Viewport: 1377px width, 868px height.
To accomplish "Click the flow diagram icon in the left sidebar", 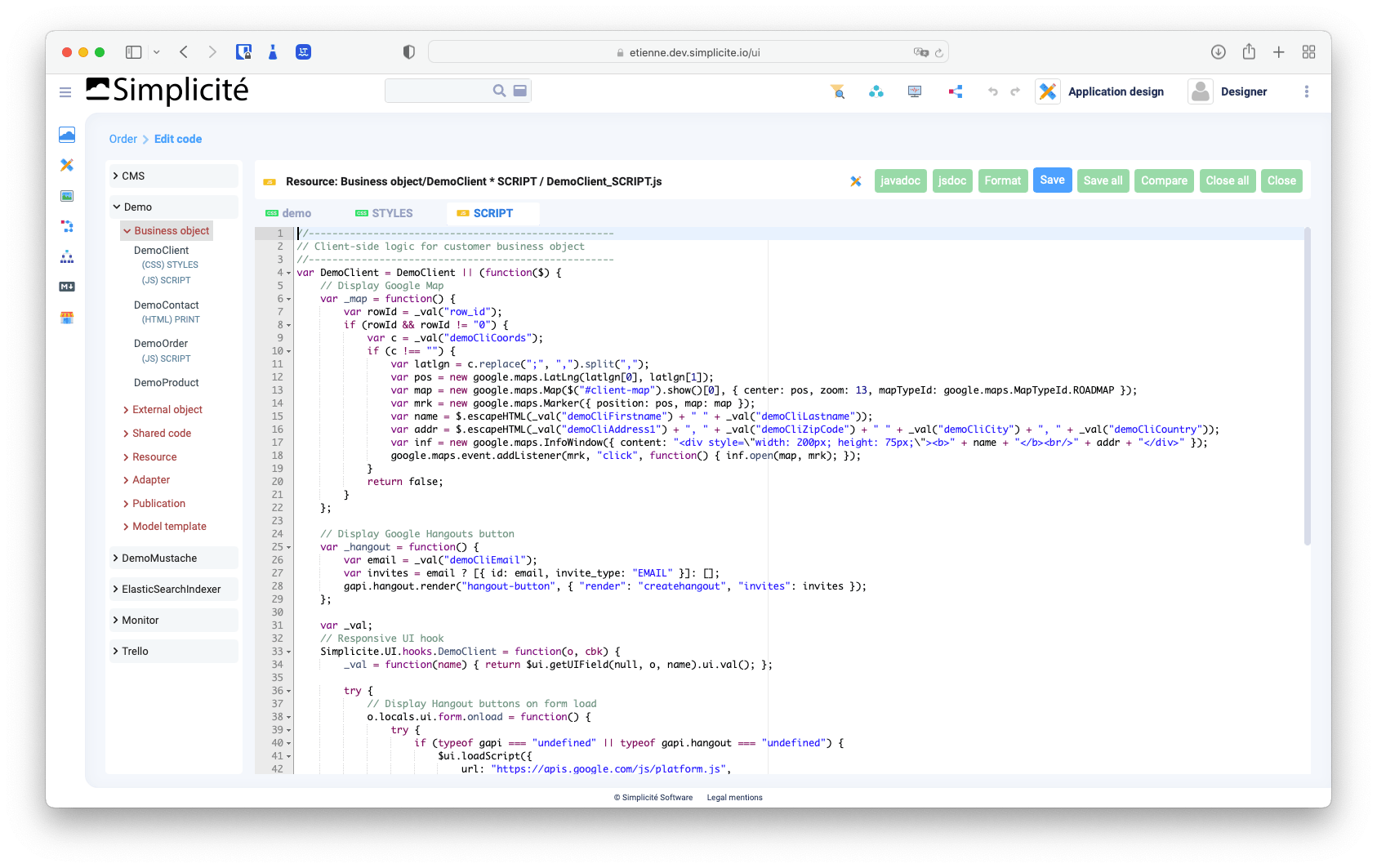I will [x=67, y=226].
